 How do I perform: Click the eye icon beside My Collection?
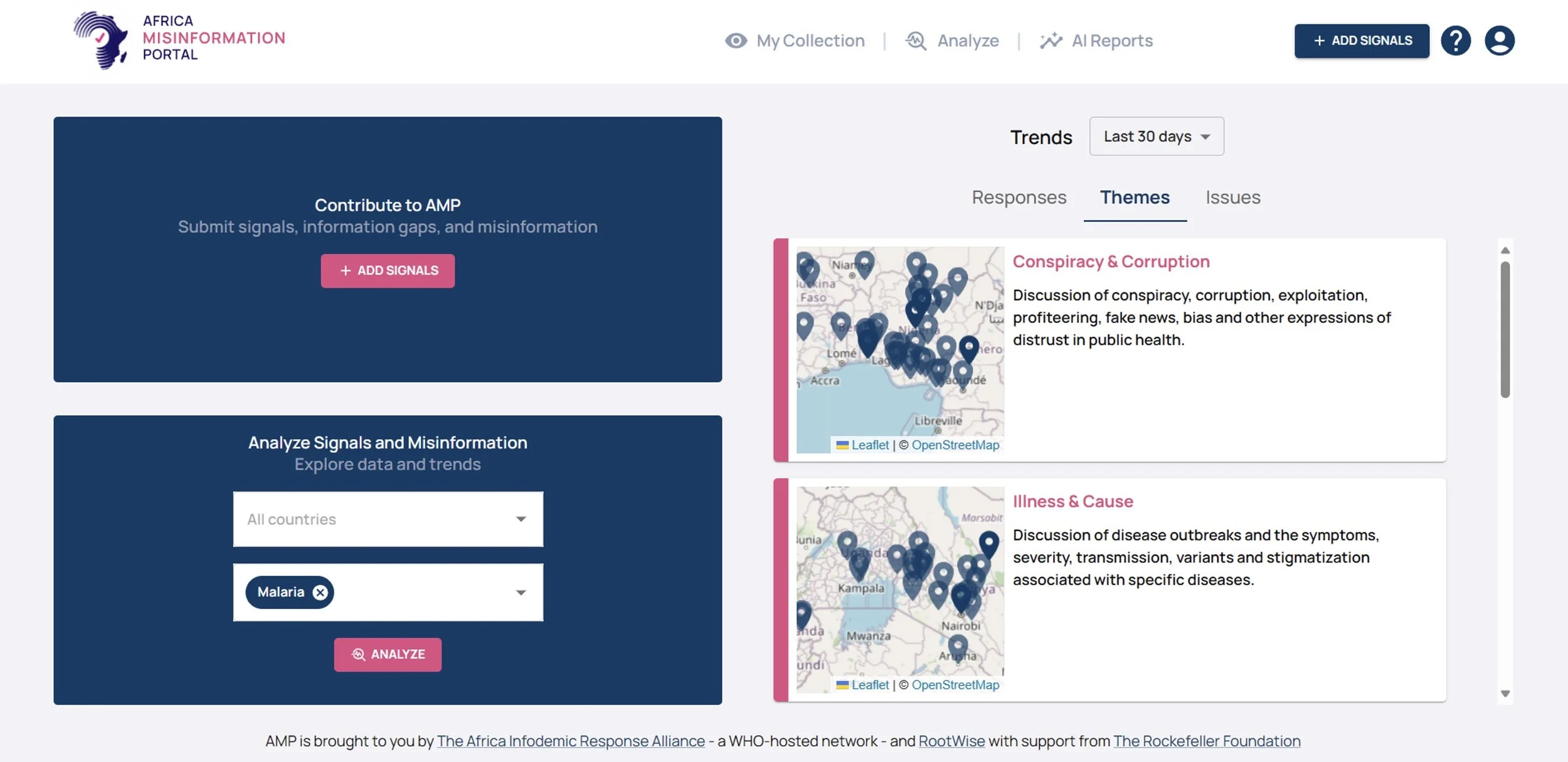(736, 41)
